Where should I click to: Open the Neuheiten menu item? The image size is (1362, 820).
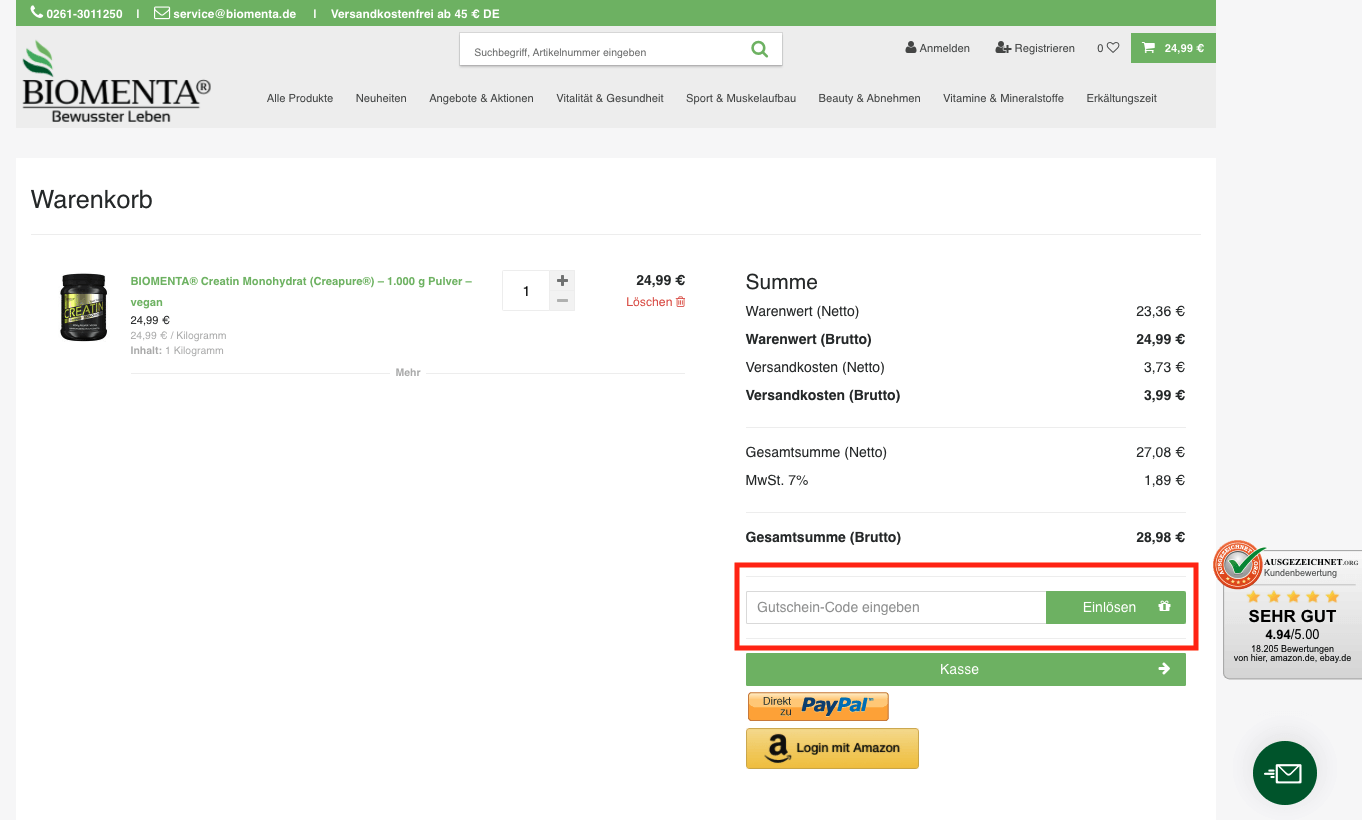coord(381,98)
